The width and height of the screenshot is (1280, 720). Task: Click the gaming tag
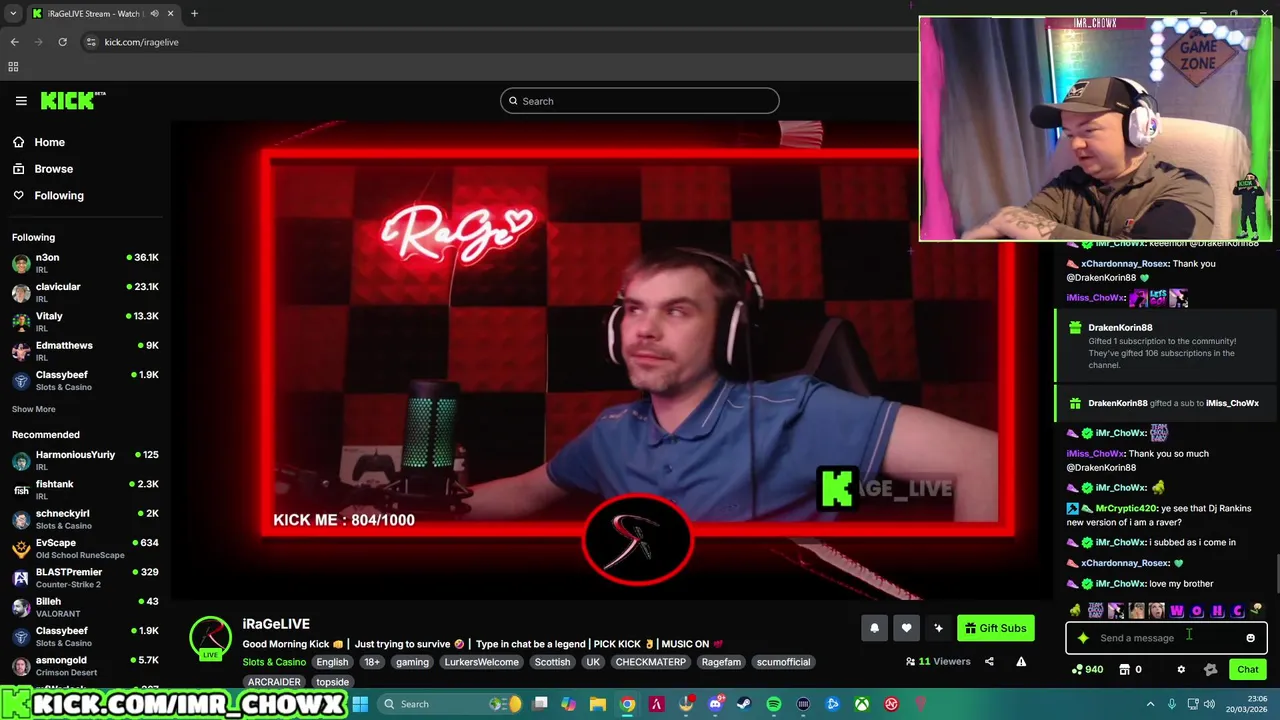point(412,662)
